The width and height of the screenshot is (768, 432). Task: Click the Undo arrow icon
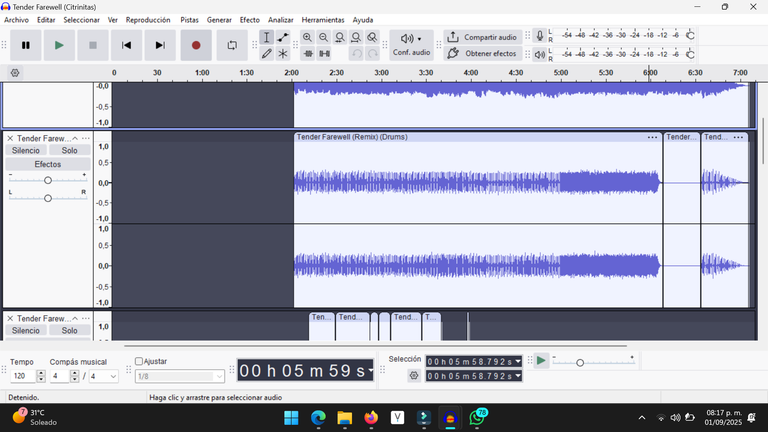coord(357,53)
